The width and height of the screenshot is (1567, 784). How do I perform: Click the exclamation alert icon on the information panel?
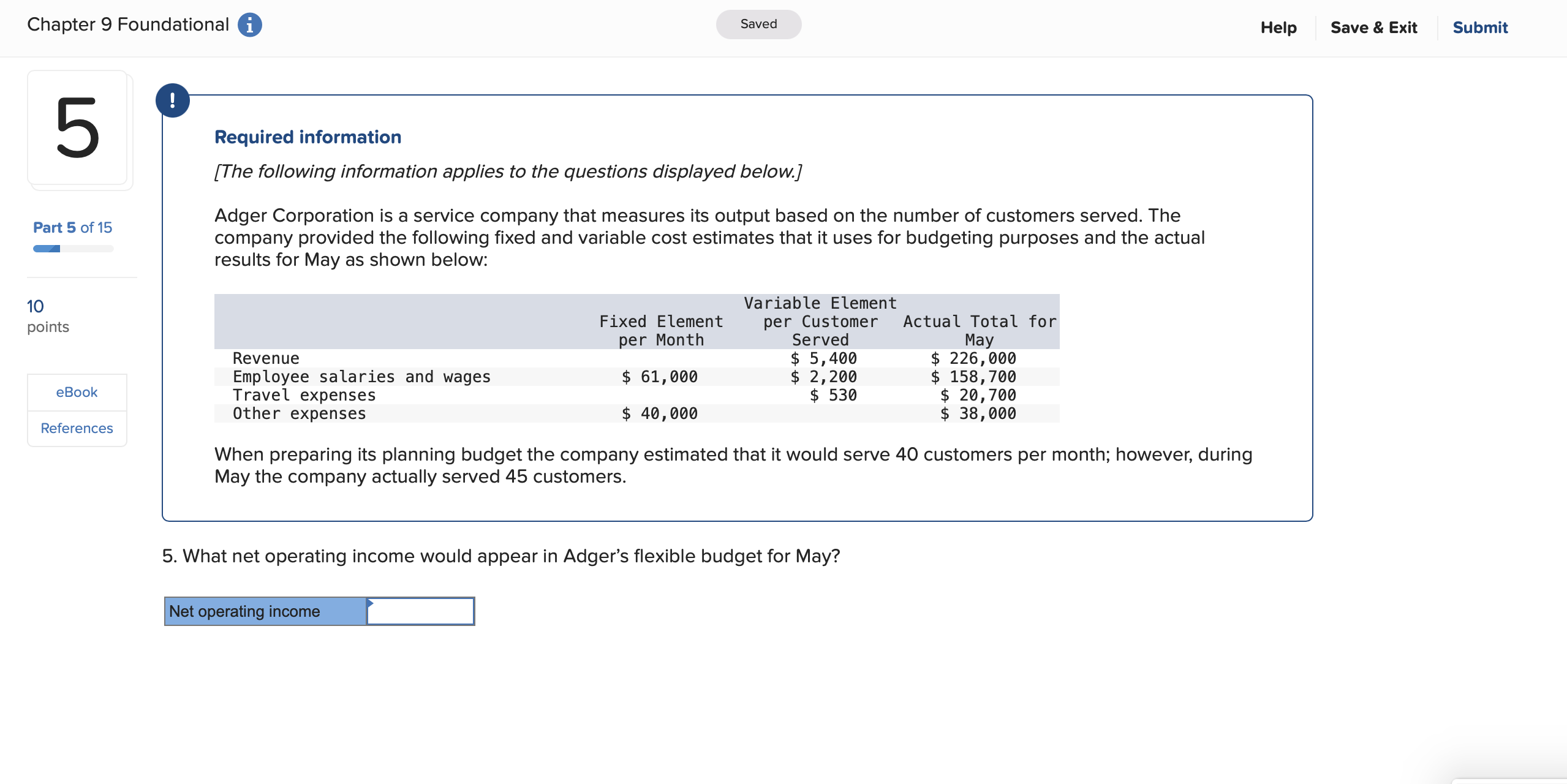[173, 100]
